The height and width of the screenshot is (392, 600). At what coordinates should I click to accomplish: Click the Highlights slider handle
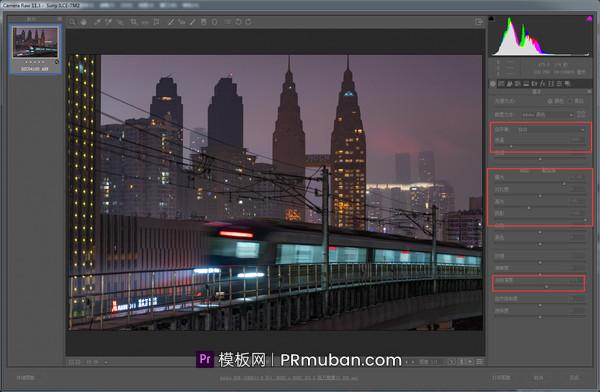(529, 208)
